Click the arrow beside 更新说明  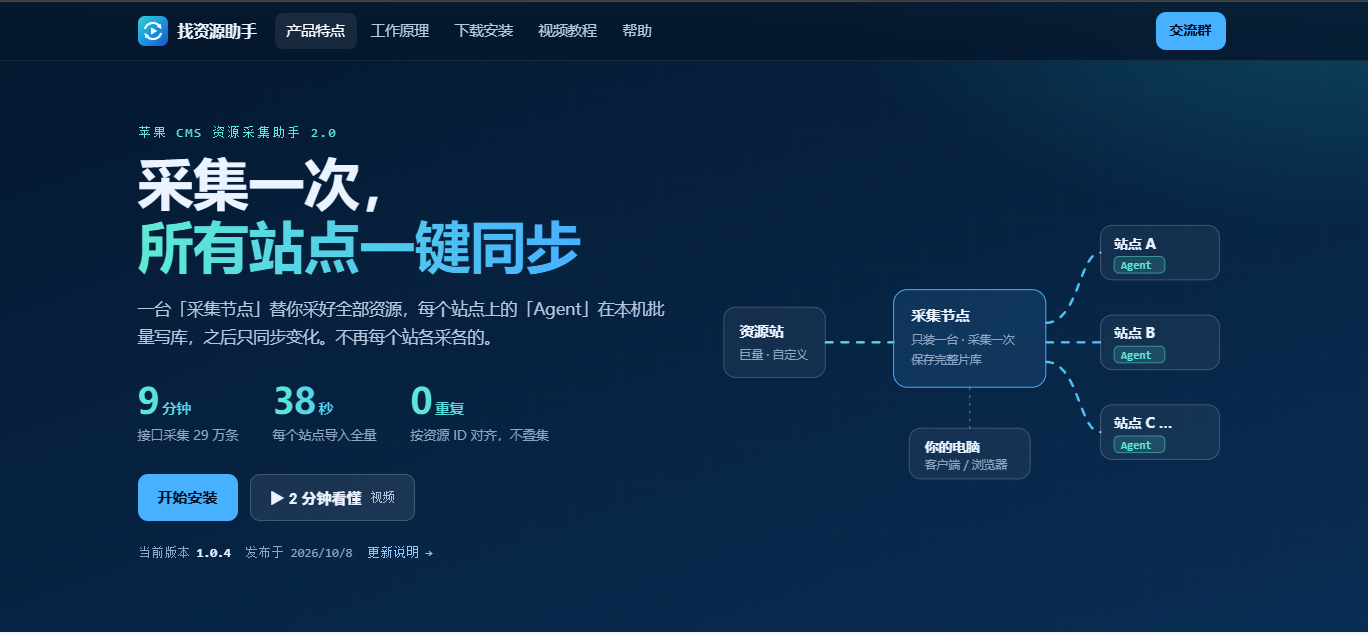click(x=428, y=553)
